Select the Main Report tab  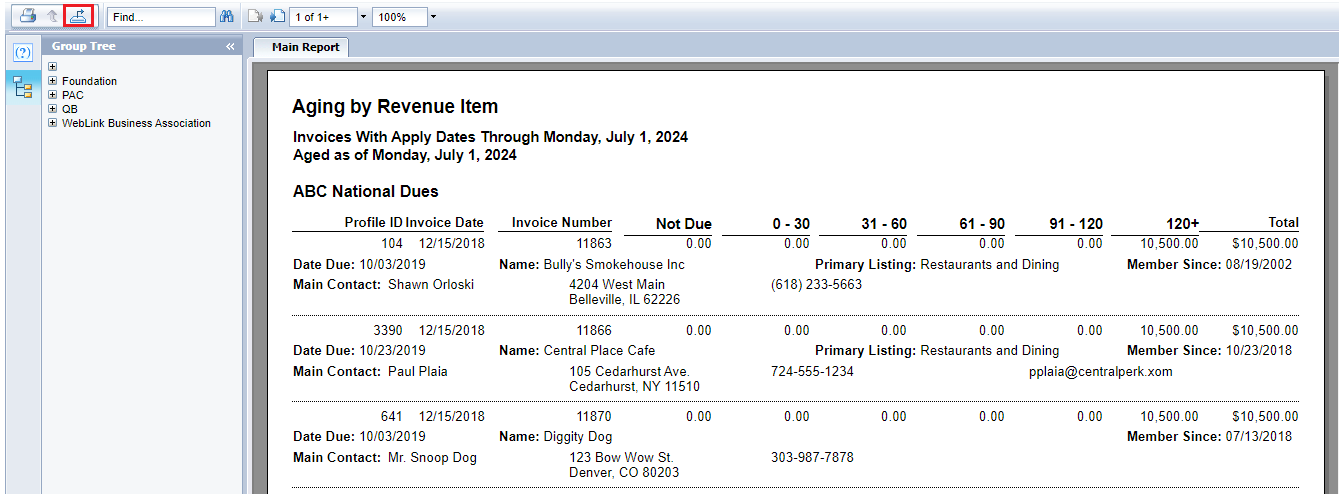pyautogui.click(x=305, y=47)
